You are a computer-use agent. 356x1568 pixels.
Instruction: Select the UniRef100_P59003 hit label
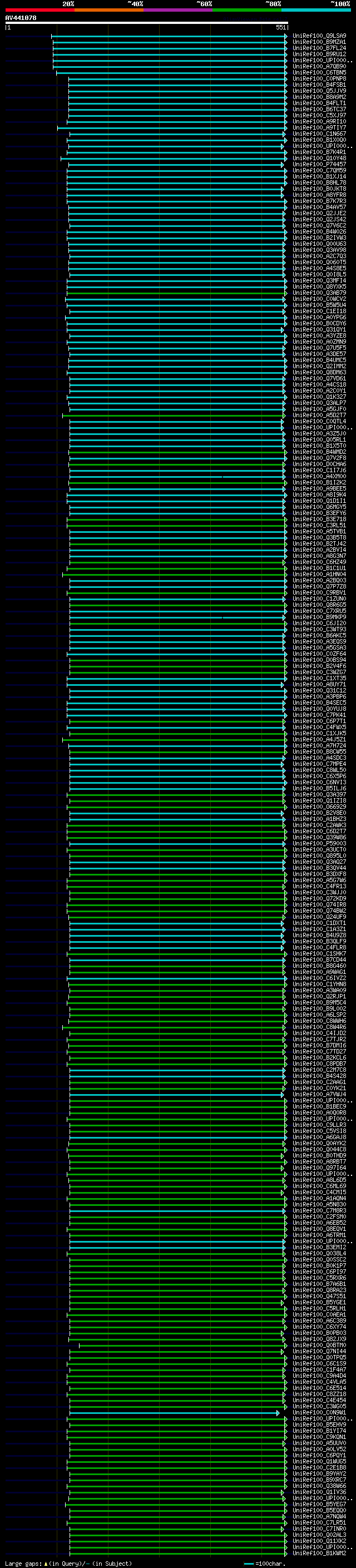pyautogui.click(x=319, y=844)
